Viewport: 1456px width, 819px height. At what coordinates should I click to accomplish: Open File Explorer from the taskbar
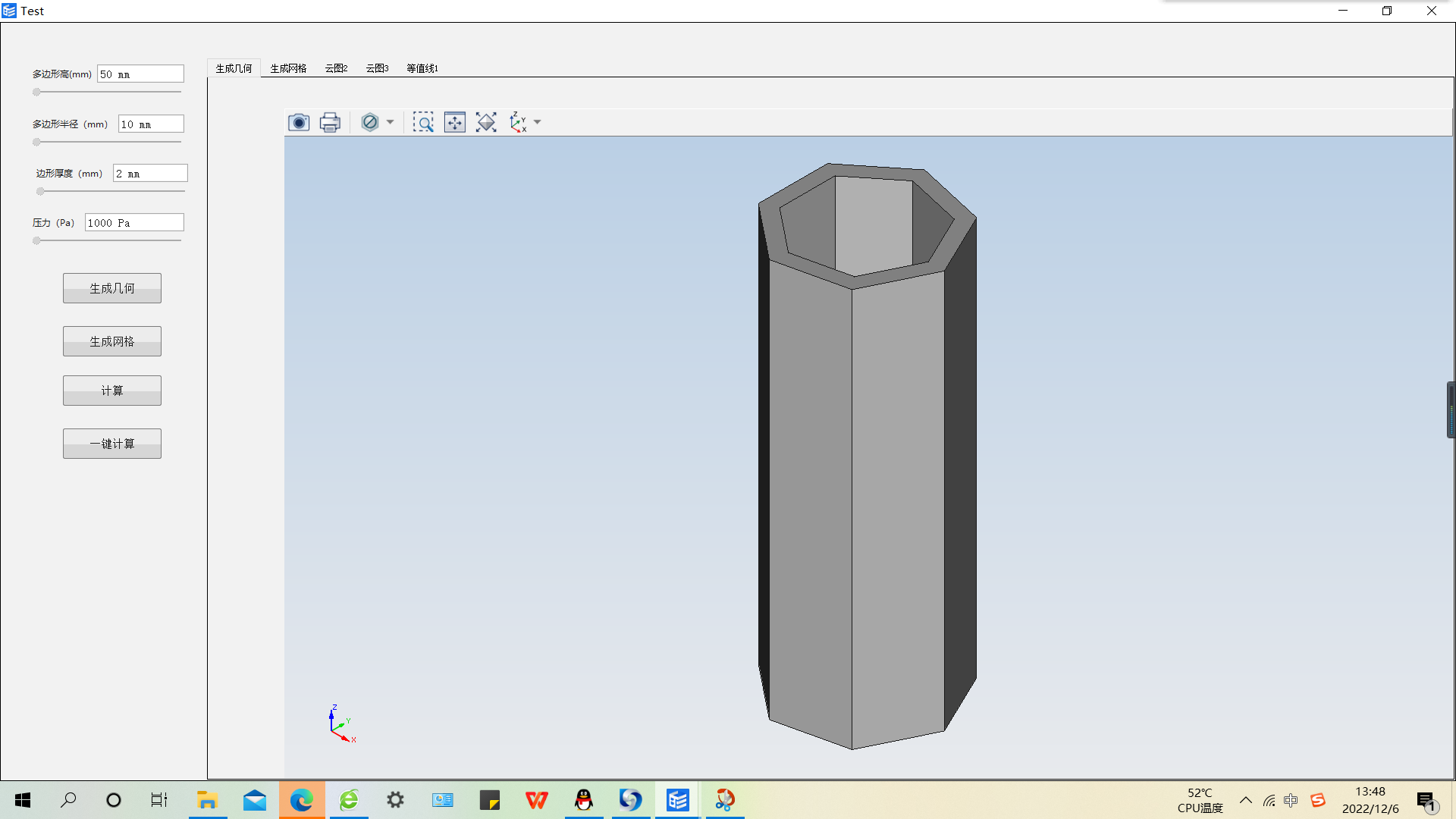[207, 800]
